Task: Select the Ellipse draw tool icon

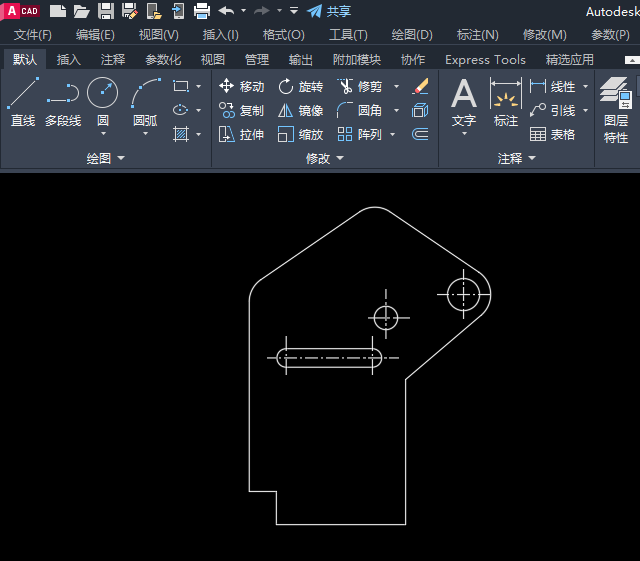Action: coord(181,110)
